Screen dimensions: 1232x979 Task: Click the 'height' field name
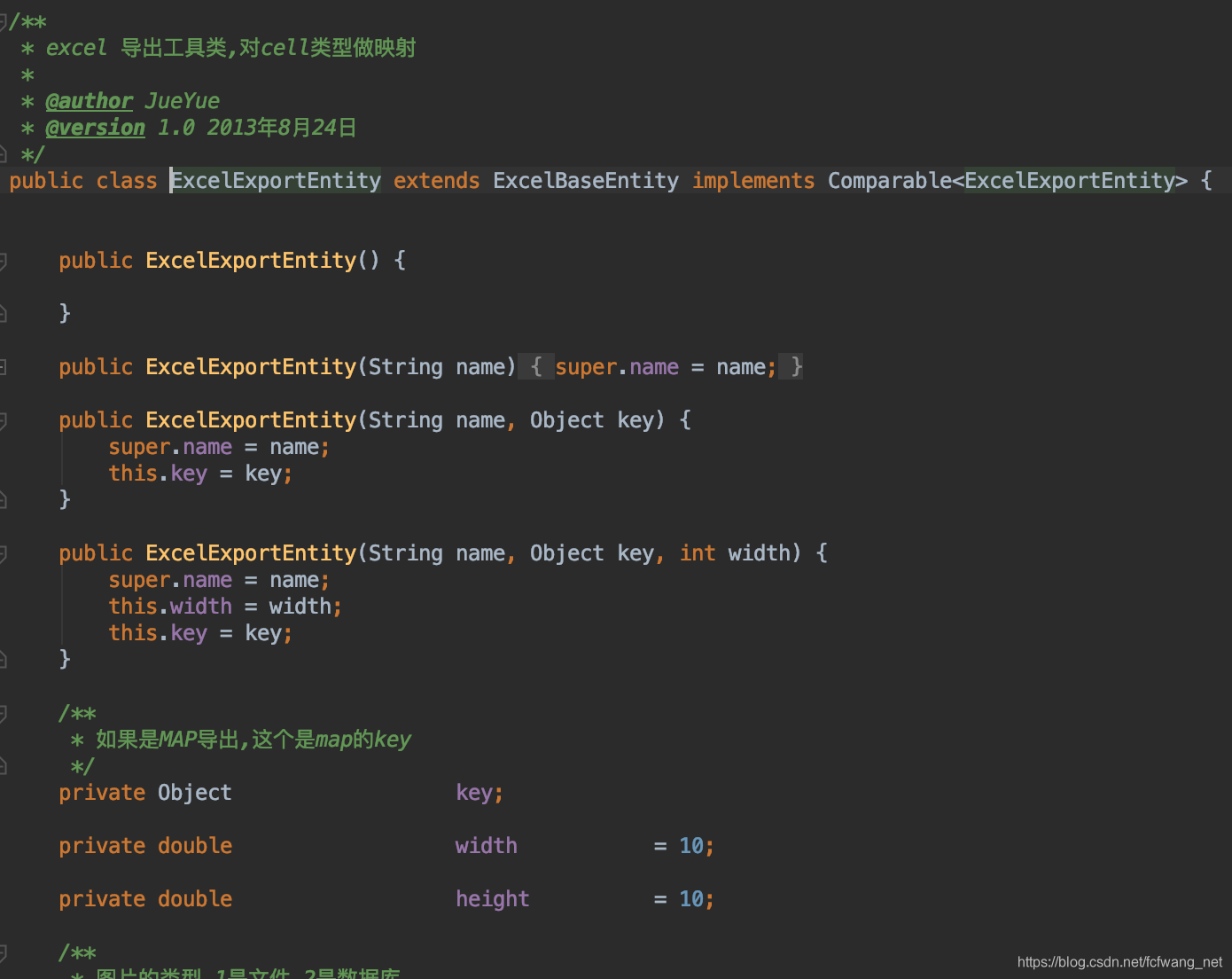pyautogui.click(x=493, y=899)
